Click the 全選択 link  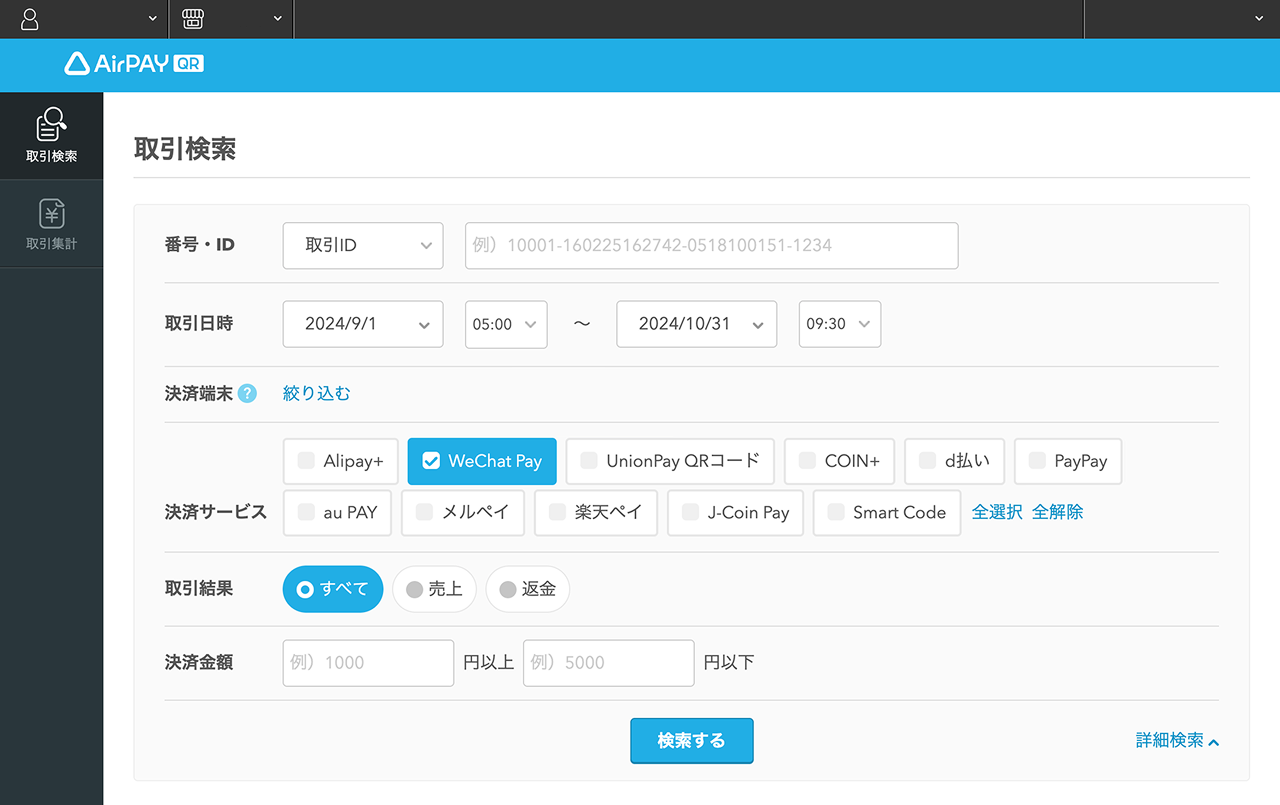point(997,512)
